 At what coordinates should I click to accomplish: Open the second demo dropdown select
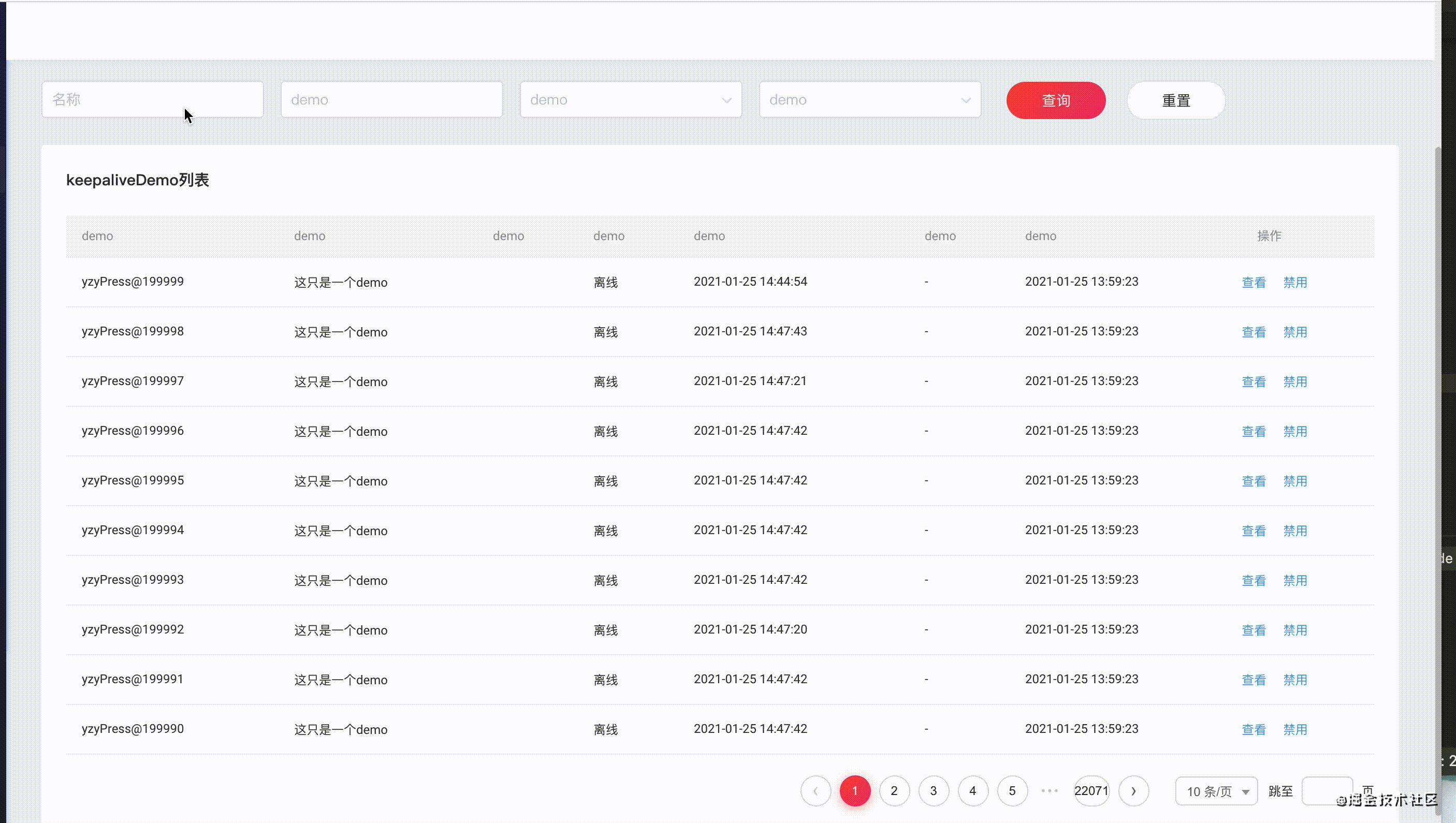(870, 99)
